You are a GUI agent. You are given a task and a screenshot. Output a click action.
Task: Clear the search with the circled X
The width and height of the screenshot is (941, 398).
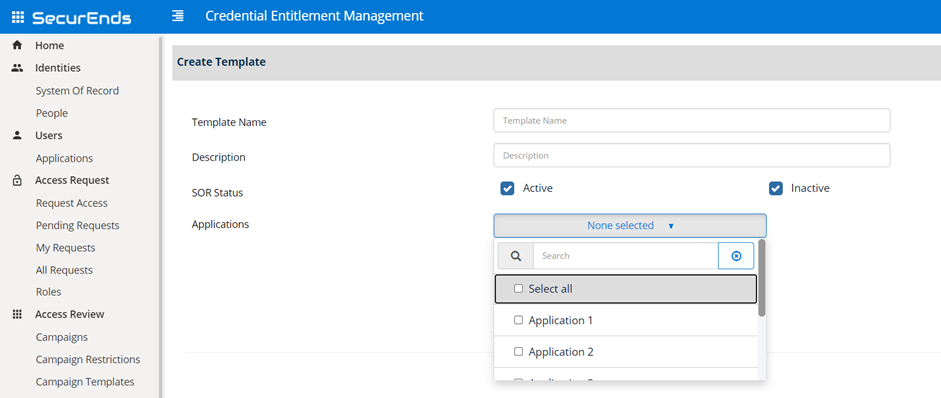(x=736, y=256)
